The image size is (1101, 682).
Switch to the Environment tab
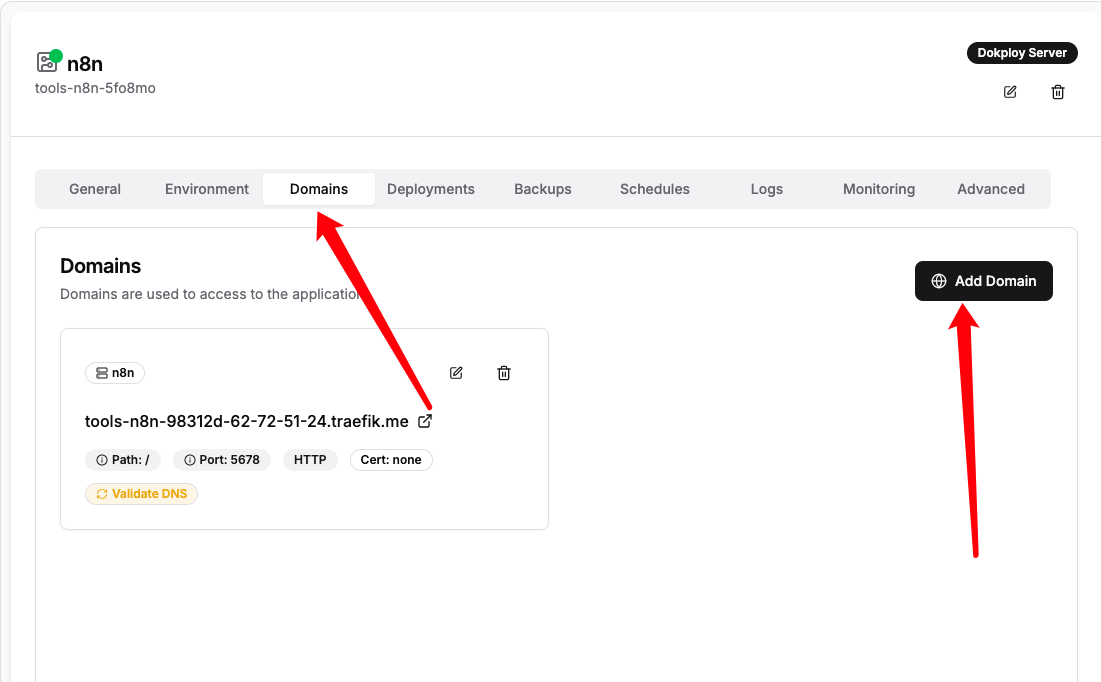(x=206, y=189)
